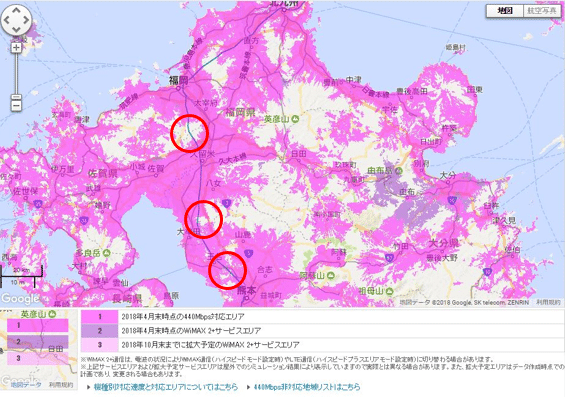Zoom in with the plus button
Image resolution: width=565 pixels, height=397 pixels.
pos(16,48)
